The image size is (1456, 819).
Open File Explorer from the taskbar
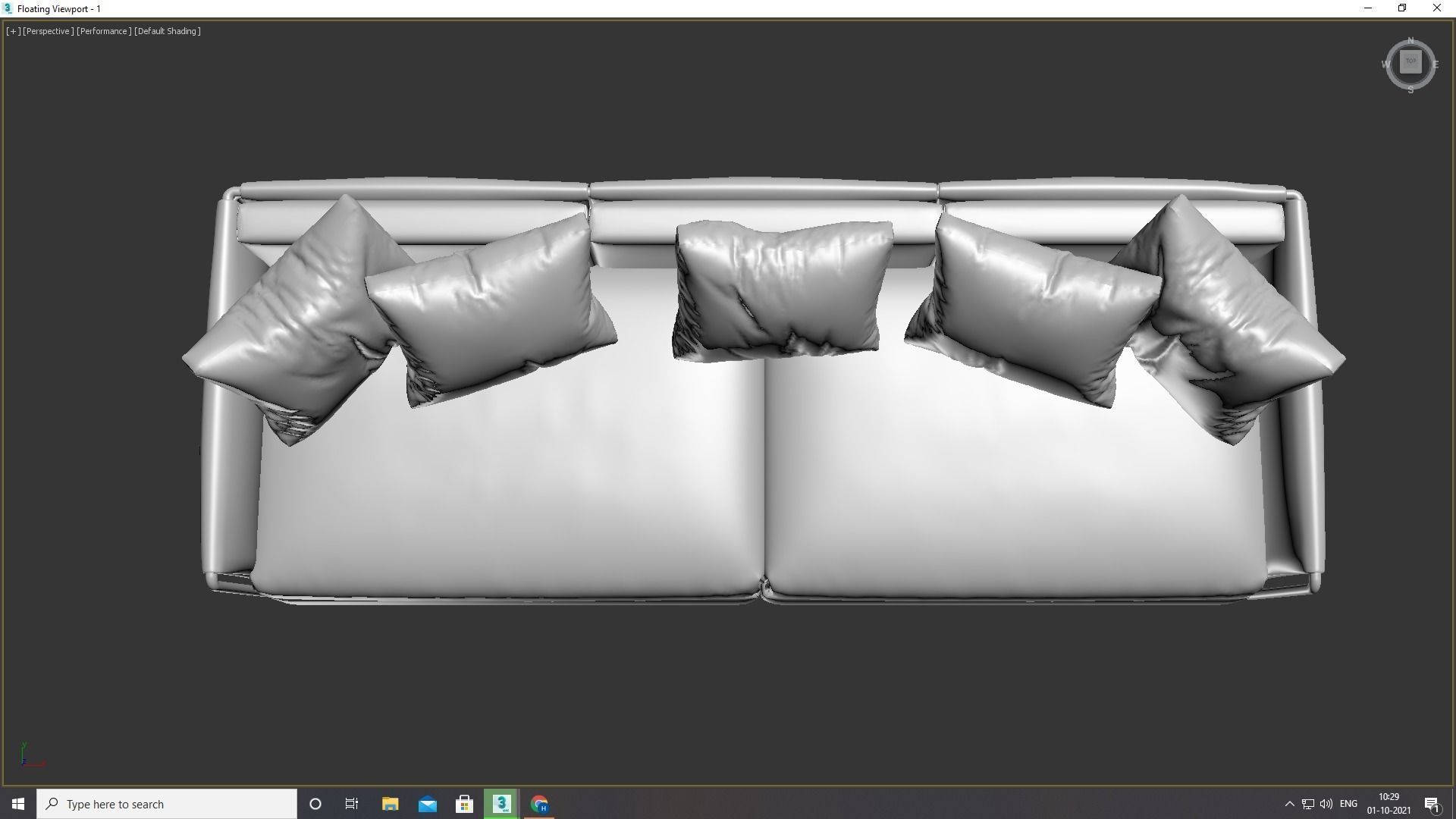coord(390,804)
